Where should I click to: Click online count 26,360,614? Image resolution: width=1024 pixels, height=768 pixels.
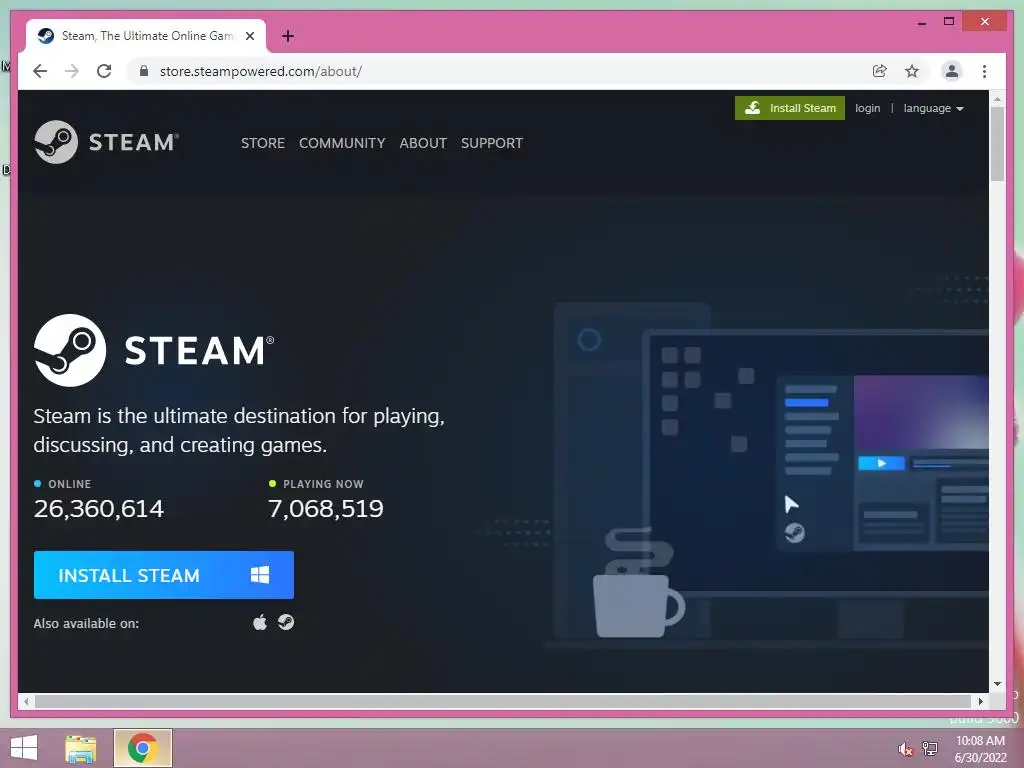tap(99, 508)
